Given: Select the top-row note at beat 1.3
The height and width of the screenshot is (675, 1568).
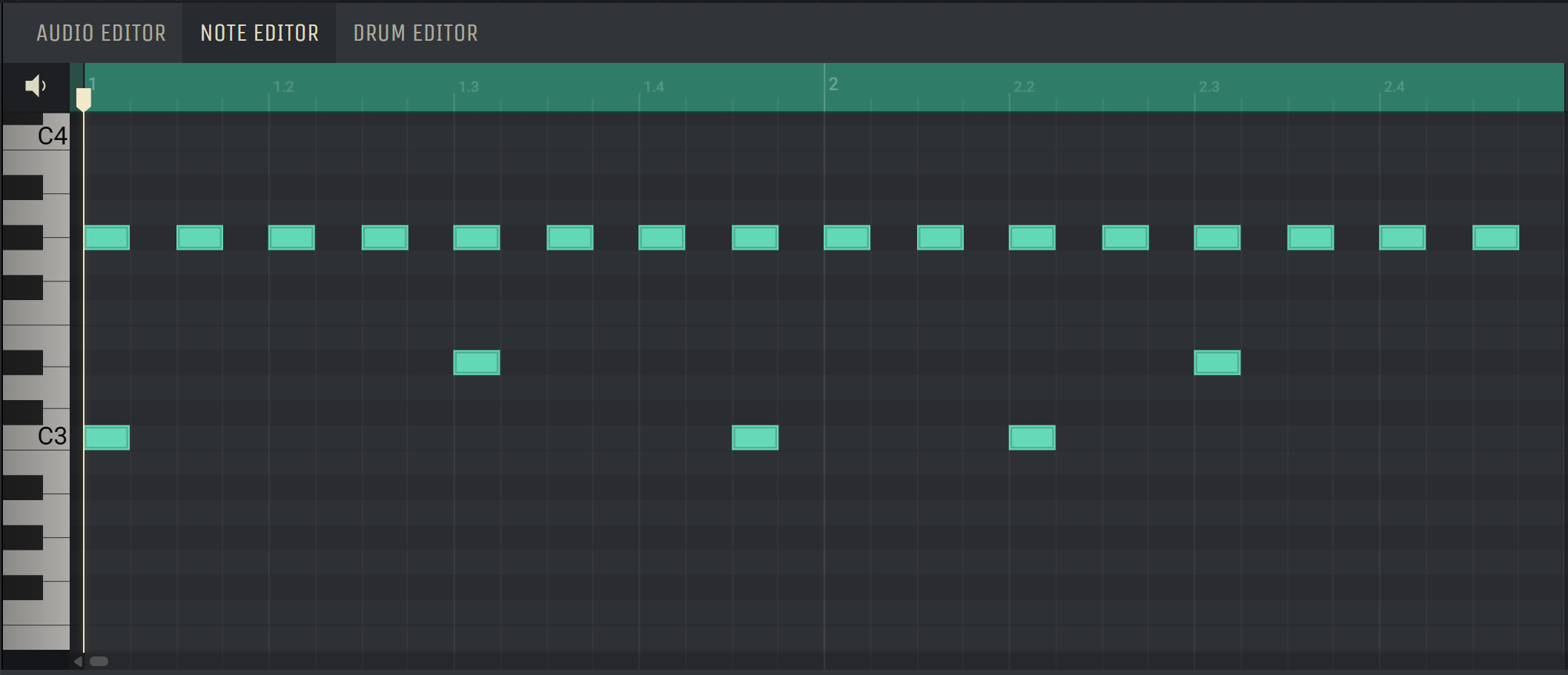Looking at the screenshot, I should 477,238.
